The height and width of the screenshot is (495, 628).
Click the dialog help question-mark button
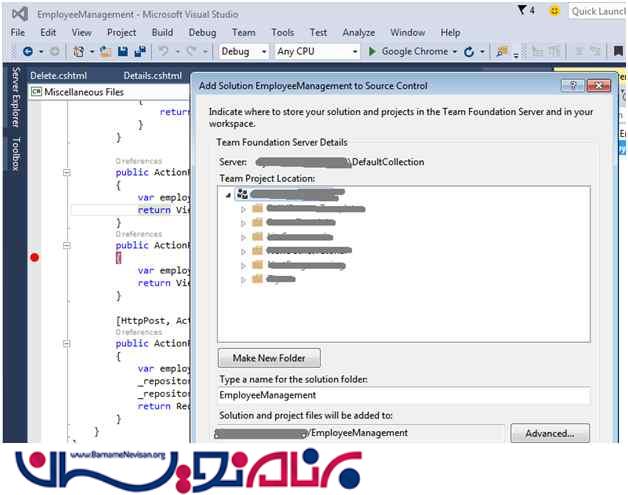coord(574,86)
